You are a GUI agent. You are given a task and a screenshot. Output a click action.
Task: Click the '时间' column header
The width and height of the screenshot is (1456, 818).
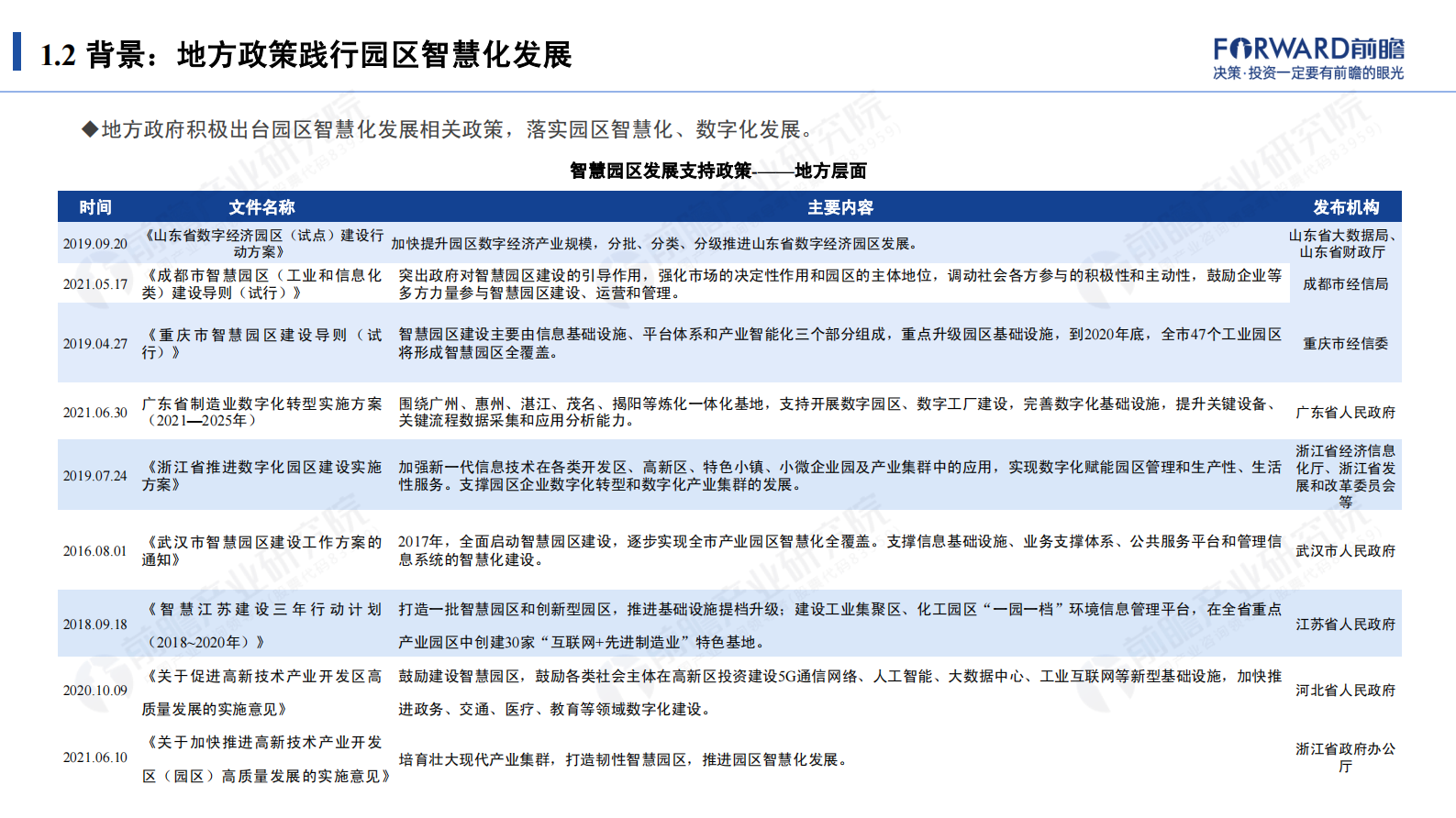click(x=95, y=207)
